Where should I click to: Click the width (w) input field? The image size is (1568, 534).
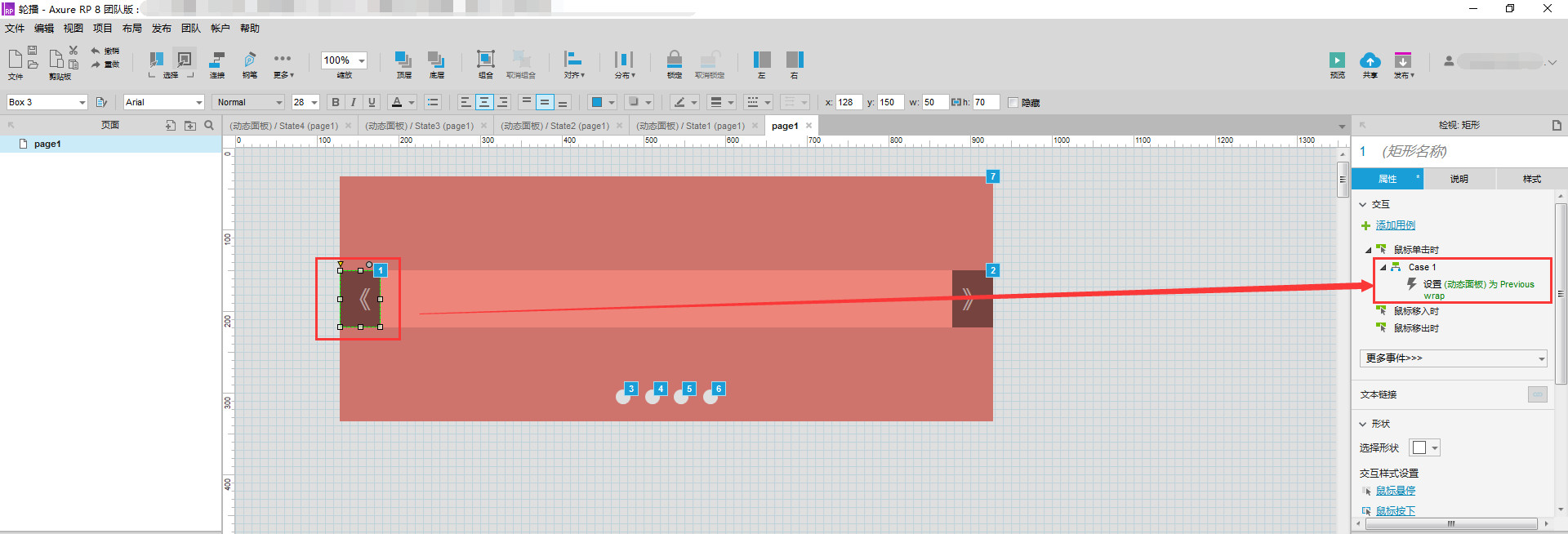click(934, 102)
